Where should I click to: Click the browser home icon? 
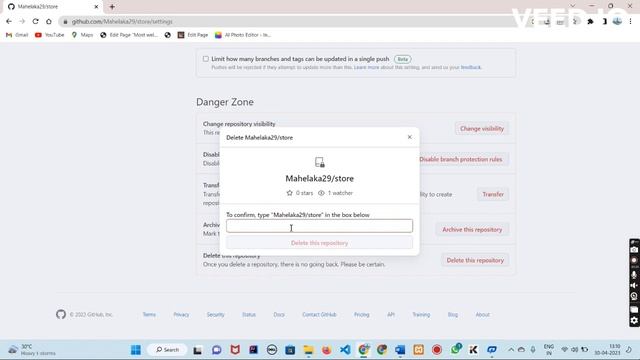tap(49, 21)
